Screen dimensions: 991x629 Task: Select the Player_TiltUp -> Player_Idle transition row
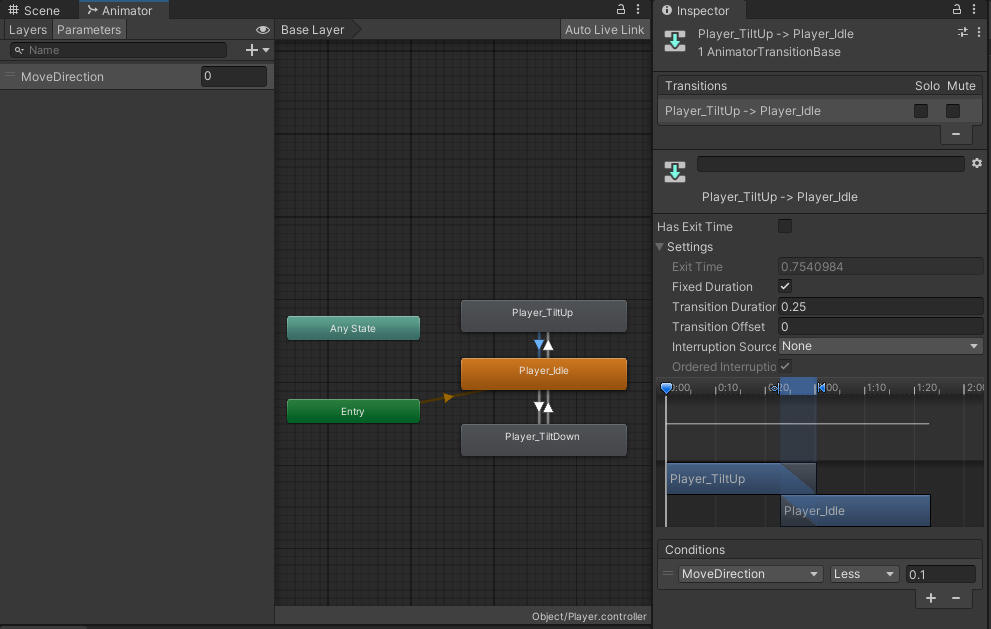(x=820, y=111)
